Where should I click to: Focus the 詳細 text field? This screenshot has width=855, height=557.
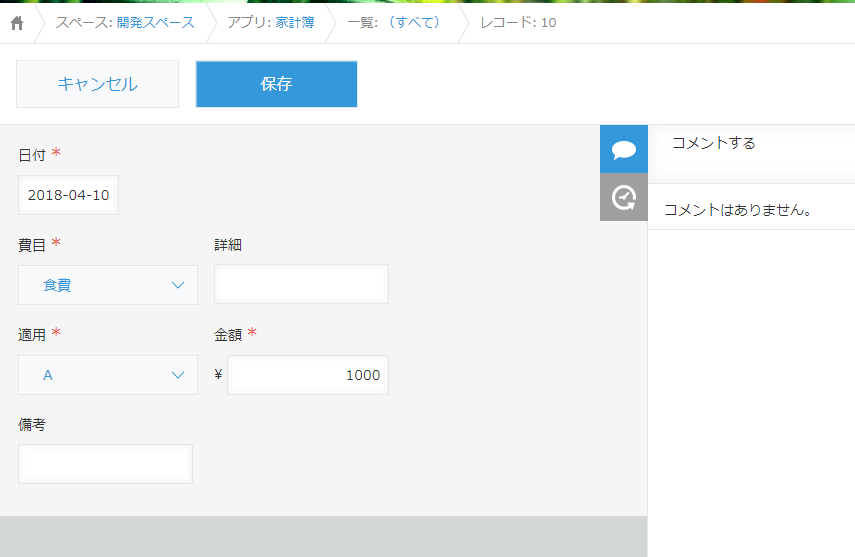click(x=302, y=284)
